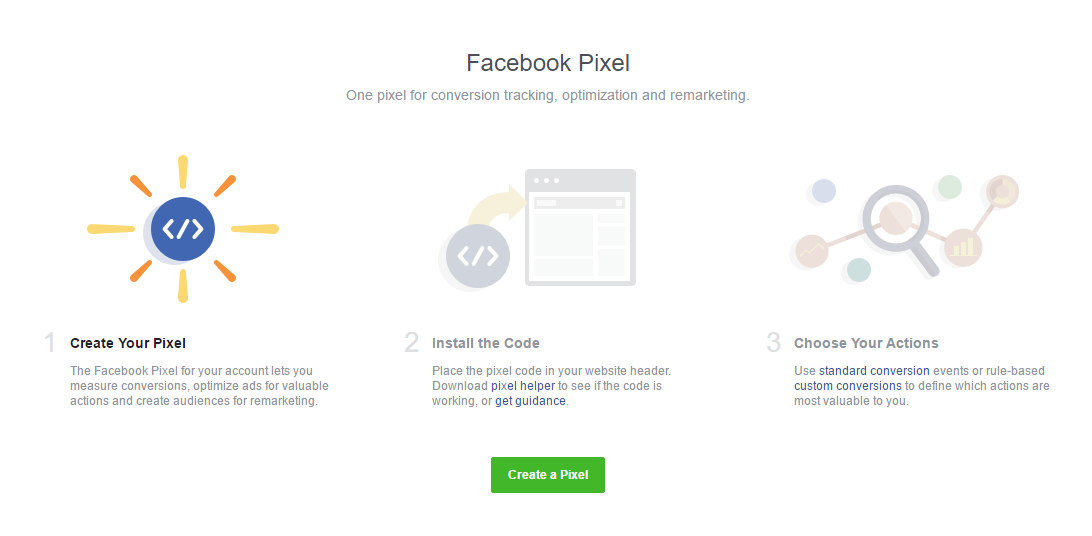1092x536 pixels.
Task: Follow the get guidance link
Action: (530, 401)
